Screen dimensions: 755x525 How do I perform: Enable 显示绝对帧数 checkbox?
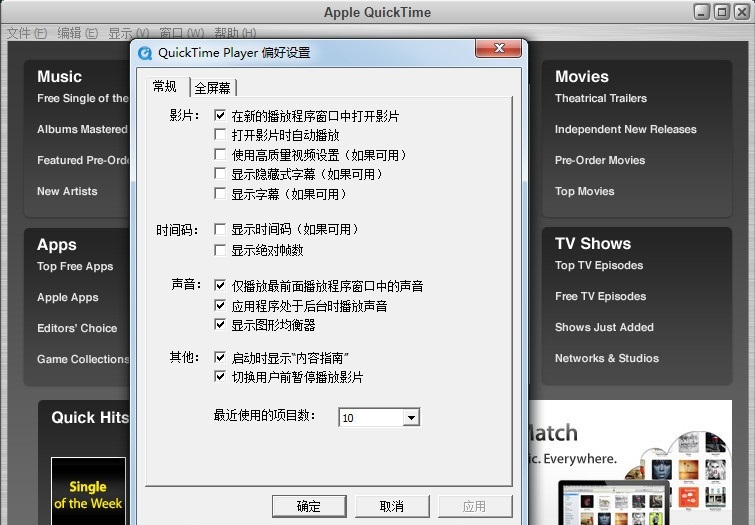pos(220,250)
